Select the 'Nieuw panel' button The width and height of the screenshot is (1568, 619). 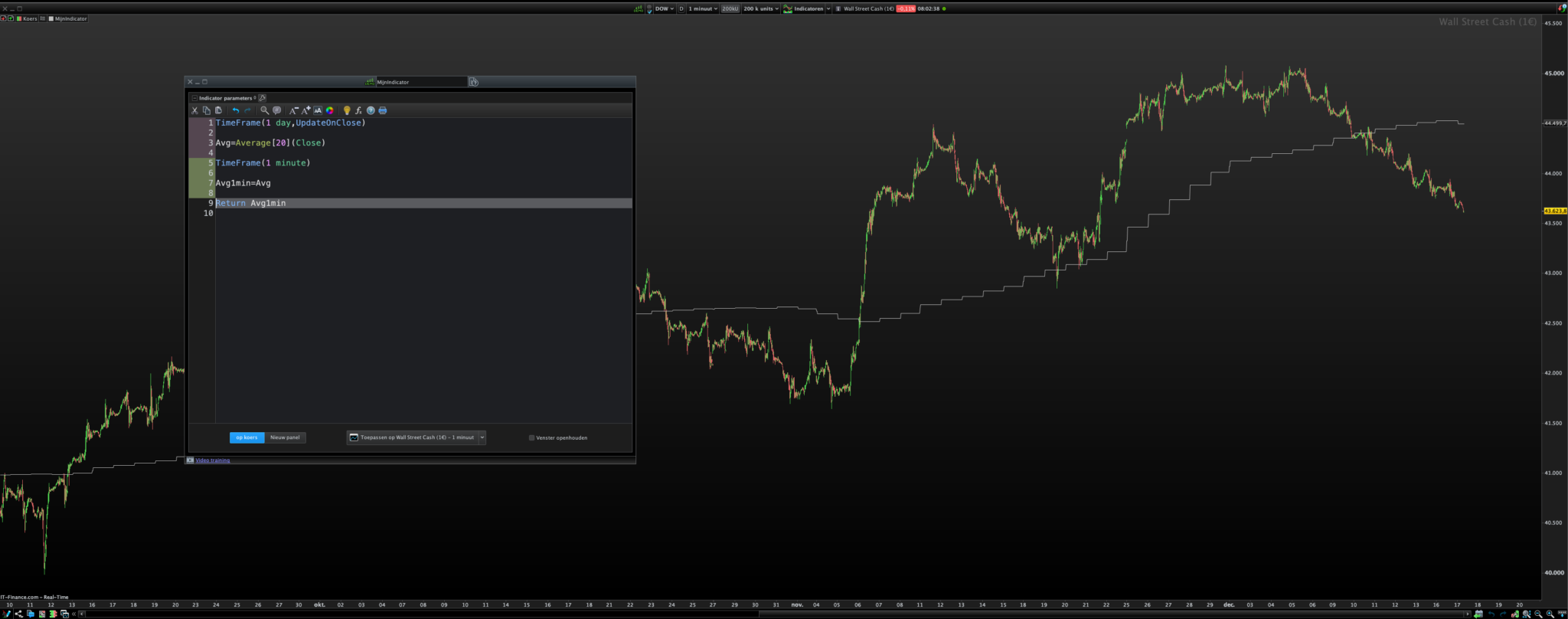pos(285,437)
